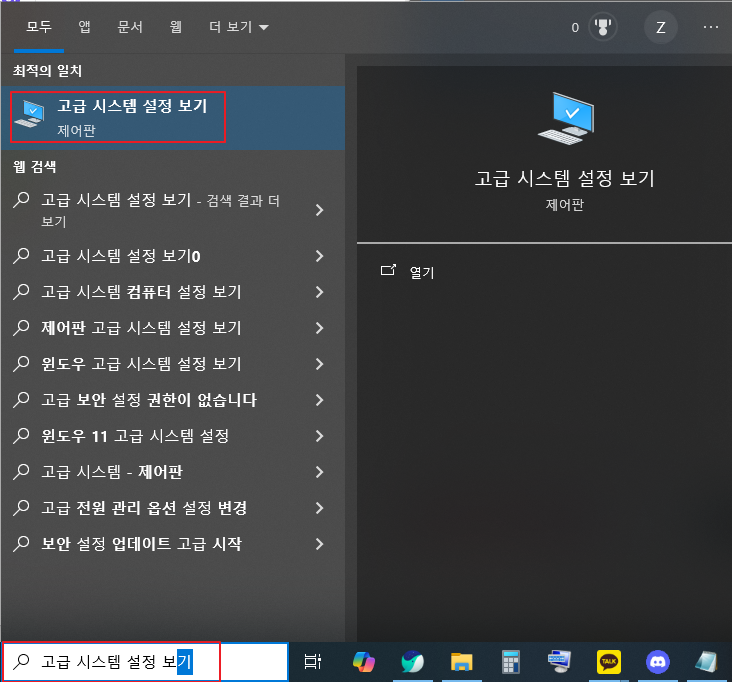
Task: Open the three-dot options menu
Action: pyautogui.click(x=711, y=27)
